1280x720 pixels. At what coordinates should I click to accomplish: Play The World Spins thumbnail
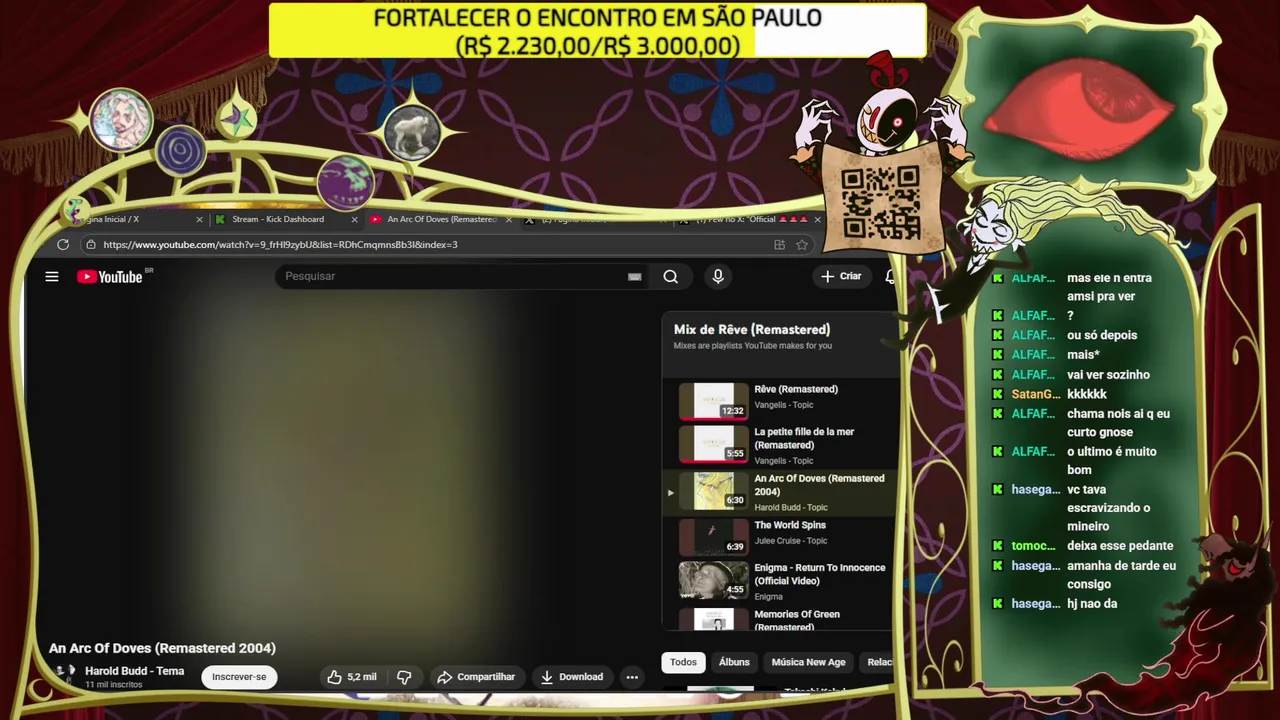[713, 537]
